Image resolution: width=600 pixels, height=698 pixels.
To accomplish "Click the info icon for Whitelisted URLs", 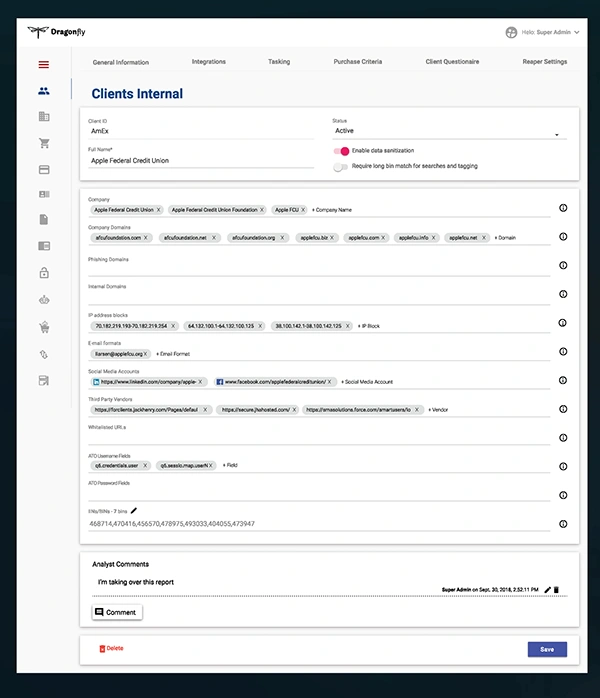I will 563,438.
